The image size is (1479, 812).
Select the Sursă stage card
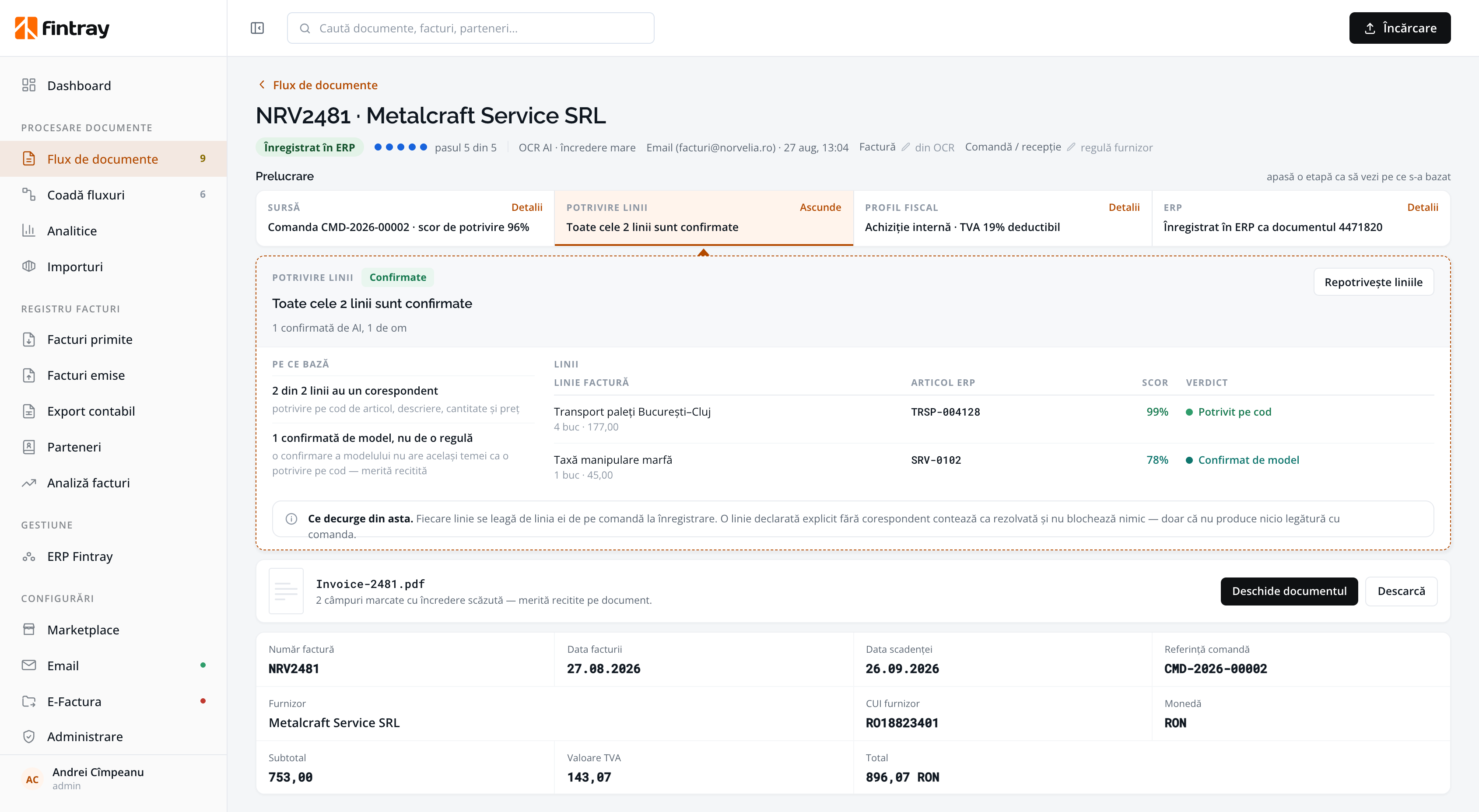coord(405,218)
